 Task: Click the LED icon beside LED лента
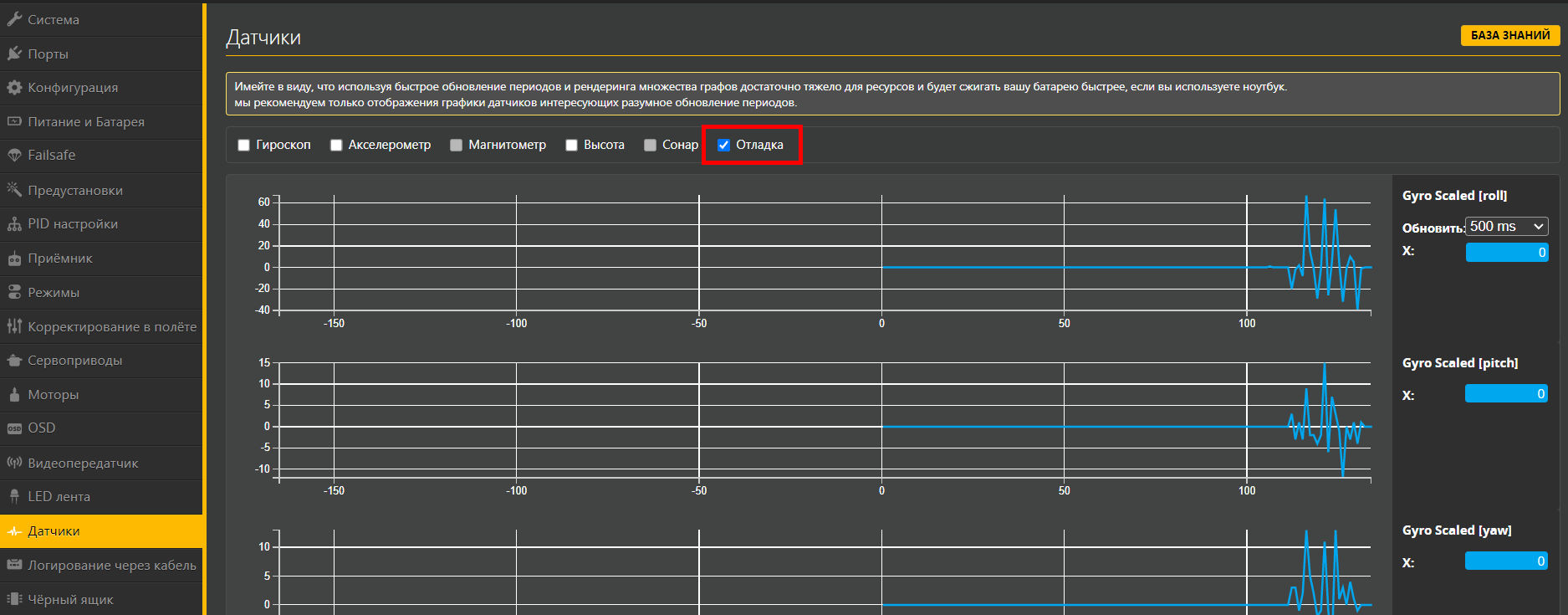click(x=14, y=496)
